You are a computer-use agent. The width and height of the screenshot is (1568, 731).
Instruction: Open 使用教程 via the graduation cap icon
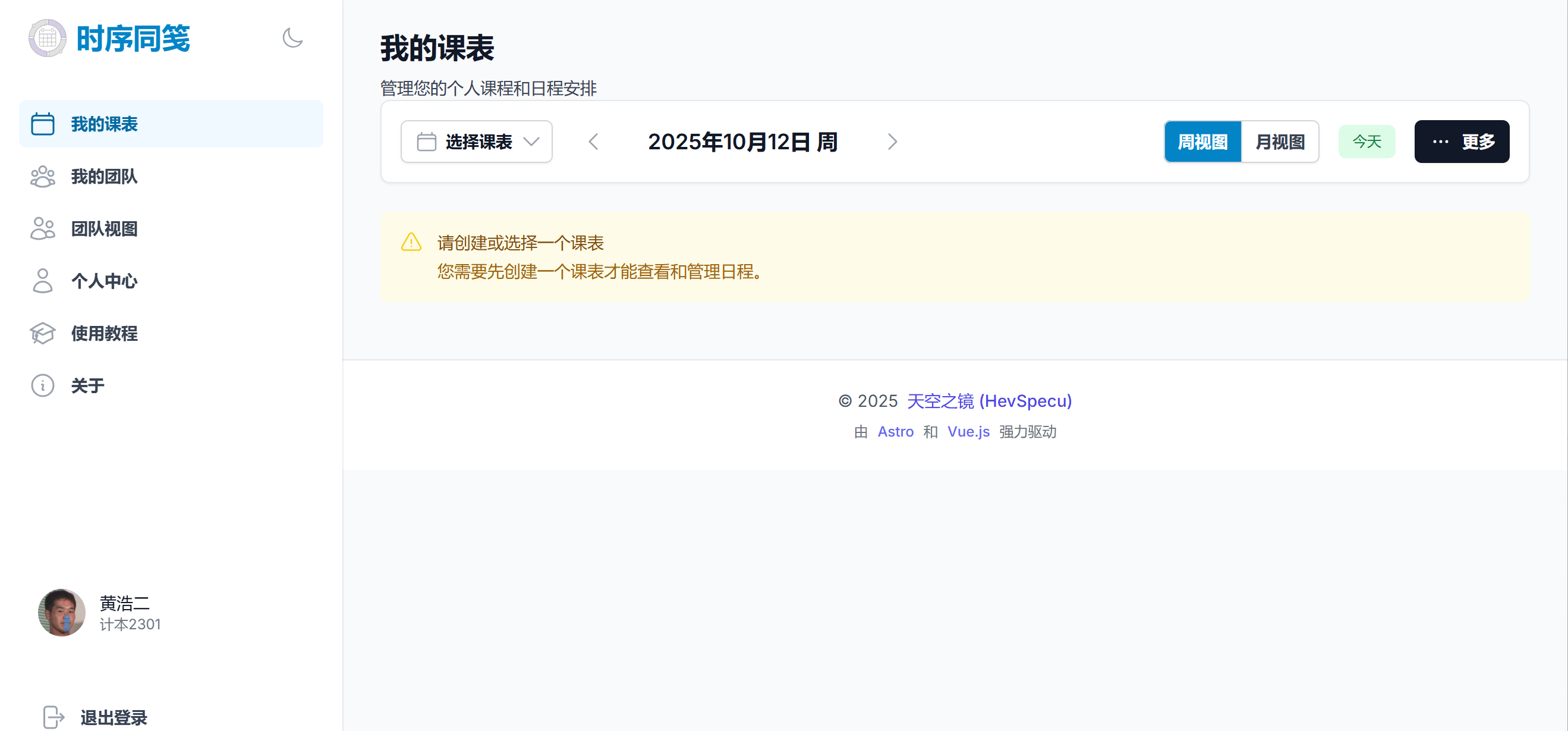click(x=43, y=333)
